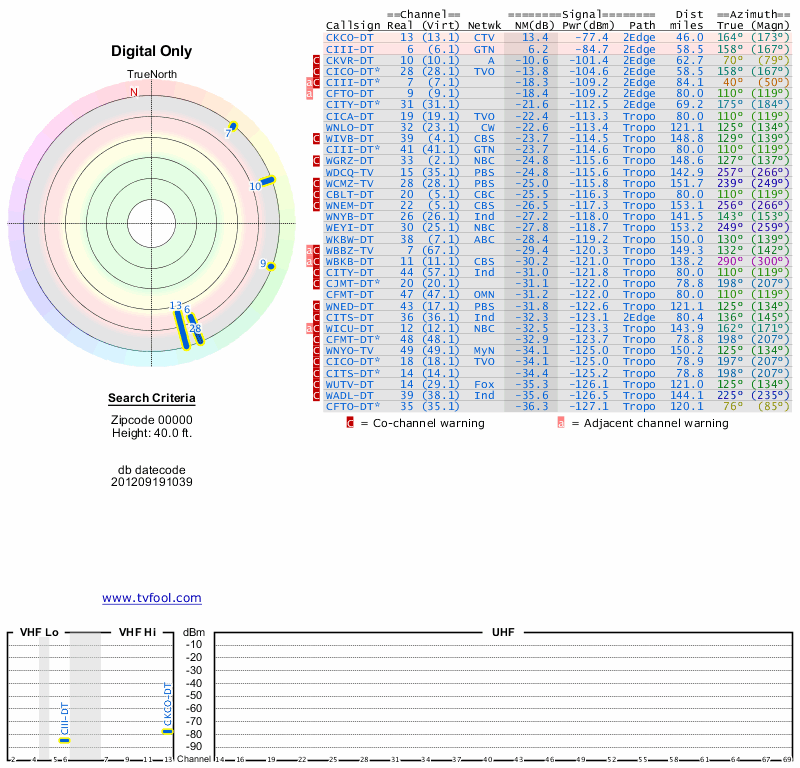The width and height of the screenshot is (800, 768).
Task: Open the WADL-DT callsign link
Action: coord(349,395)
